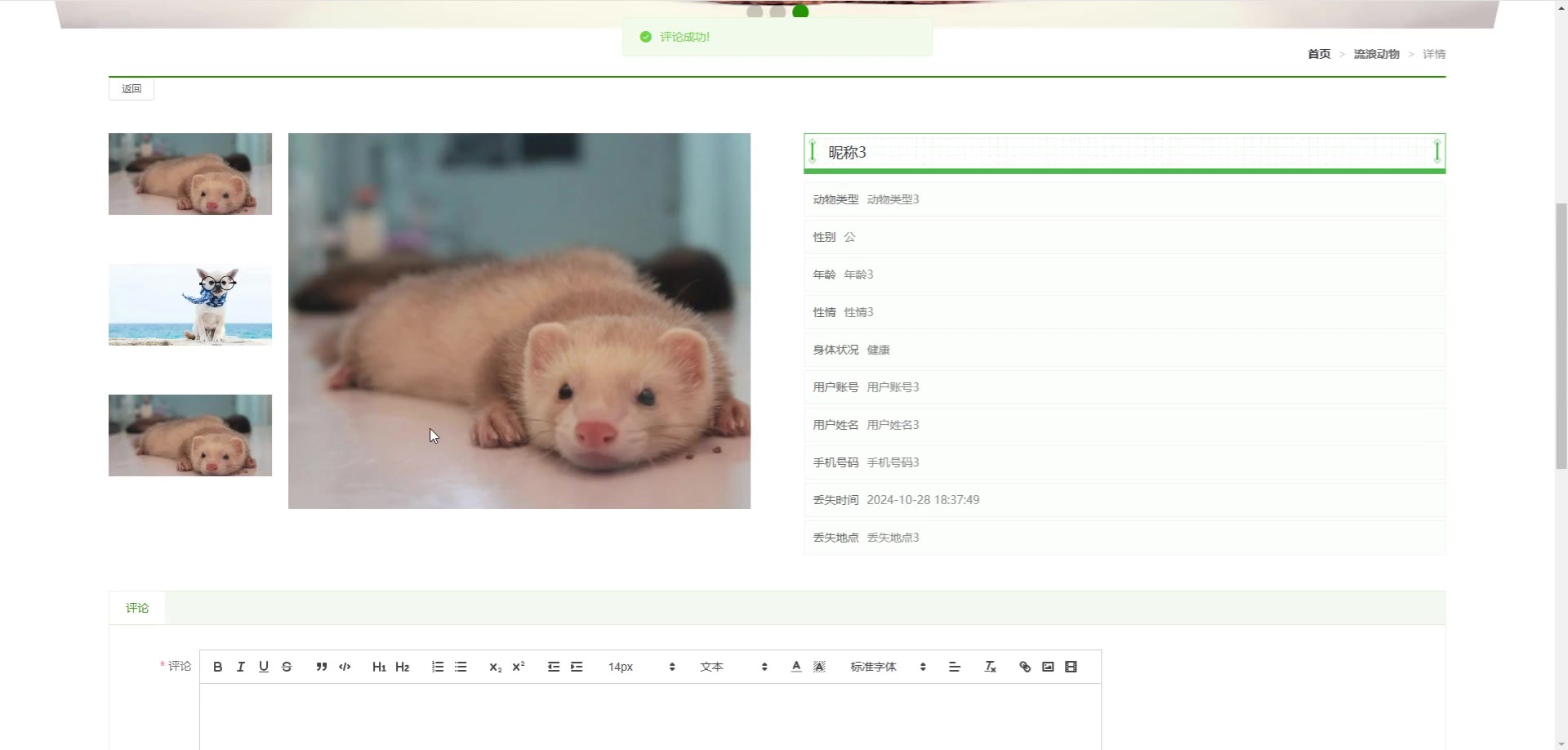Apply superscript formatting

click(x=518, y=667)
